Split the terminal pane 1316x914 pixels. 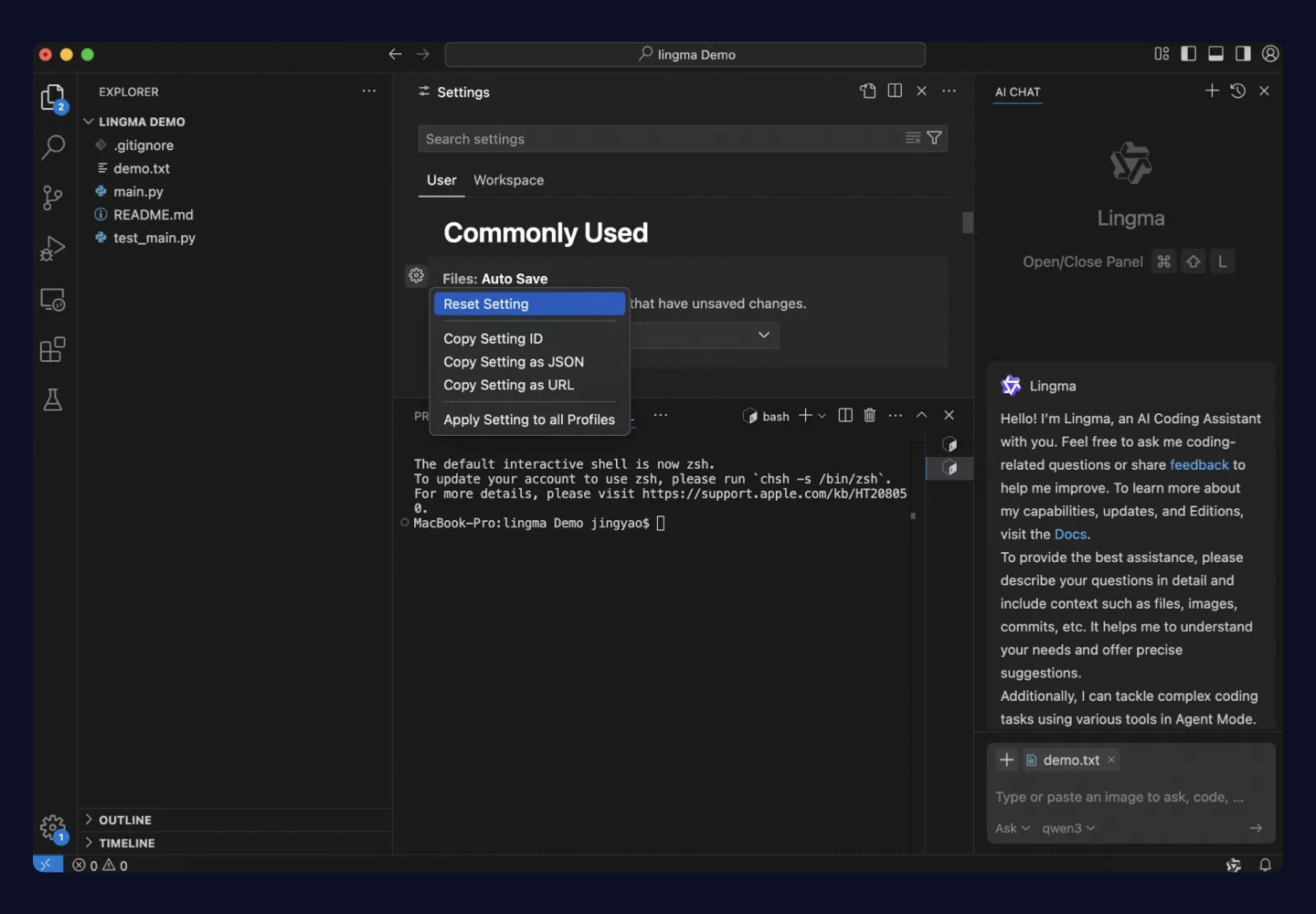coord(844,415)
